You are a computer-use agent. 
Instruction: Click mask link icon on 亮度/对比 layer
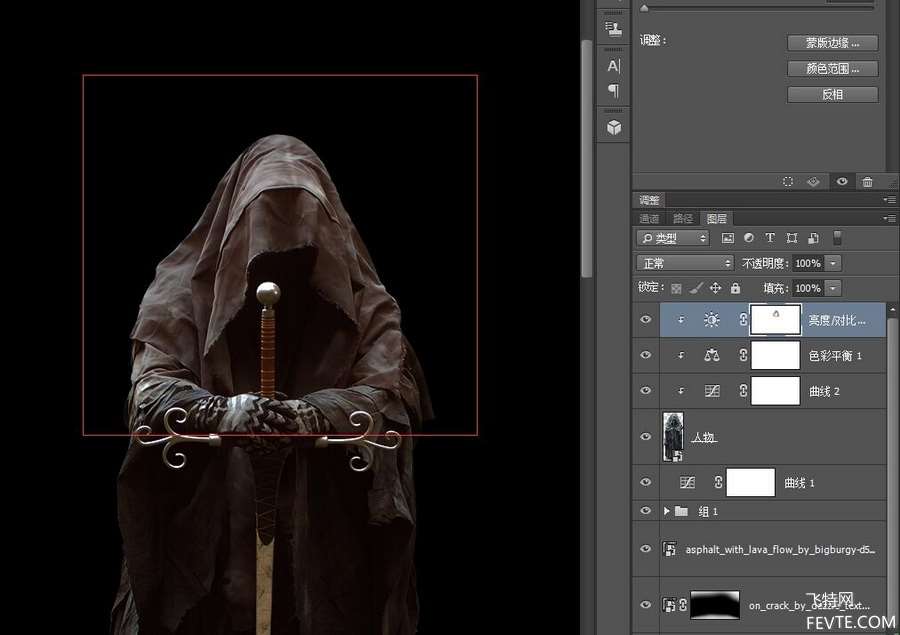(x=743, y=320)
